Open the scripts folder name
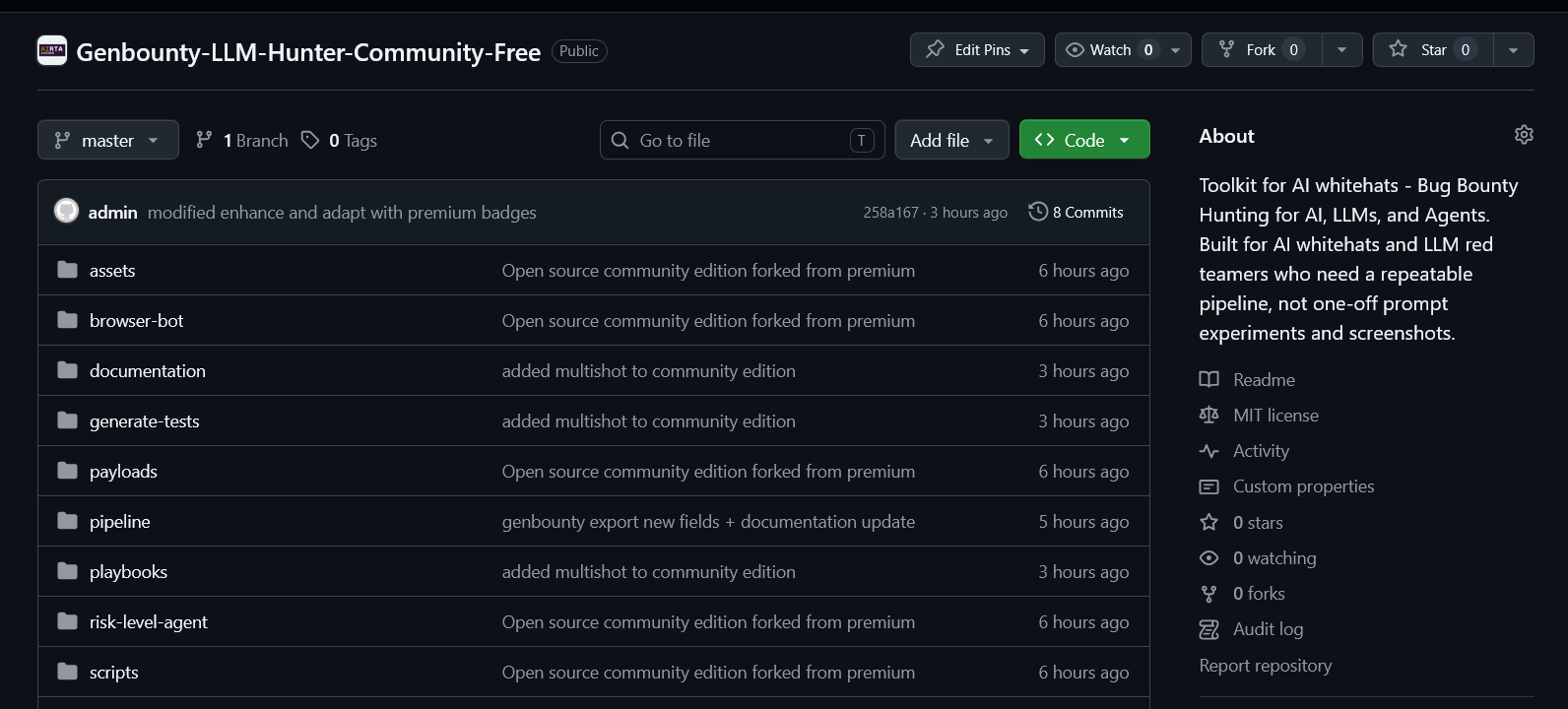This screenshot has height=709, width=1568. point(113,672)
